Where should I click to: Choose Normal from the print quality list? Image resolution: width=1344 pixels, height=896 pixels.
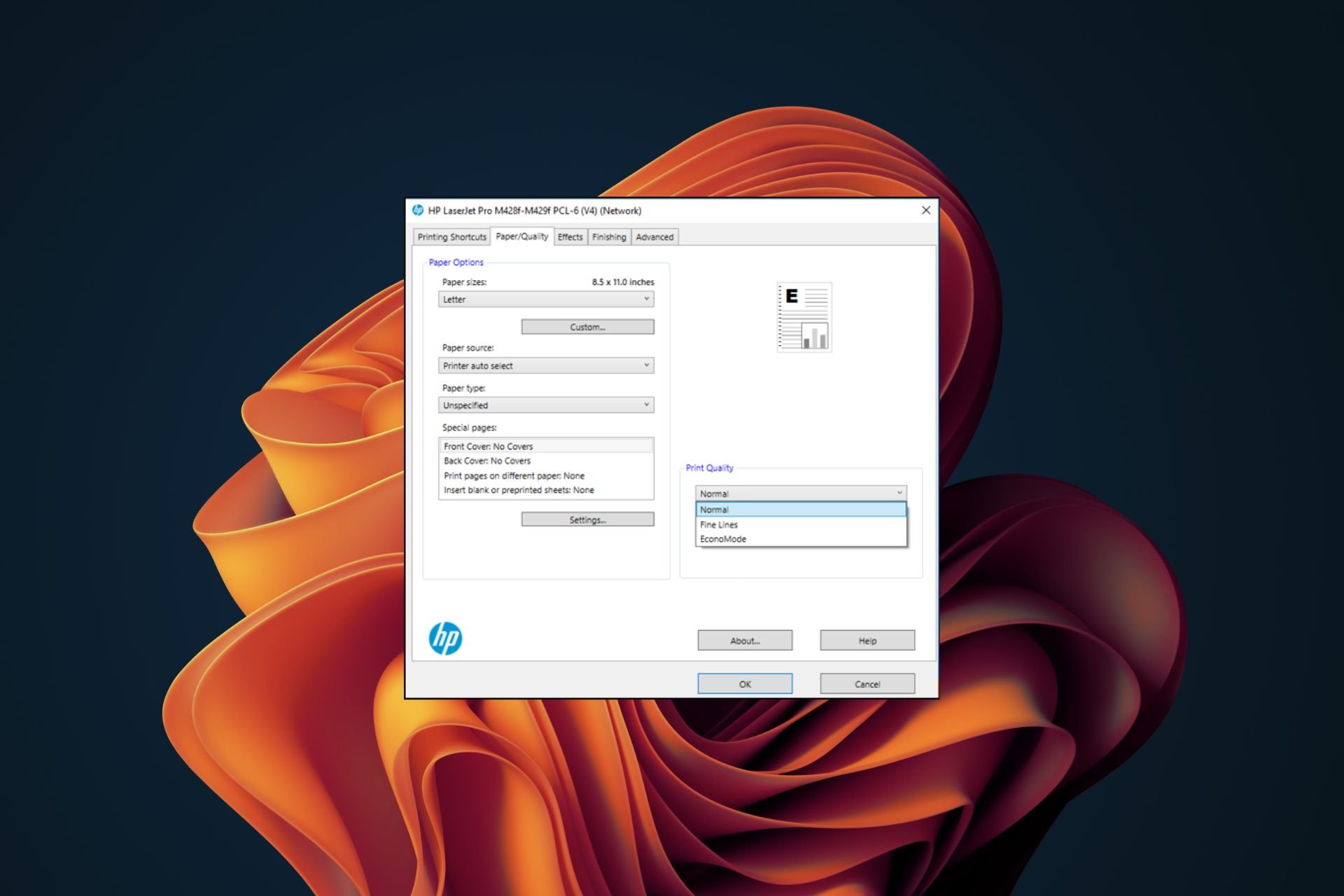pyautogui.click(x=801, y=510)
